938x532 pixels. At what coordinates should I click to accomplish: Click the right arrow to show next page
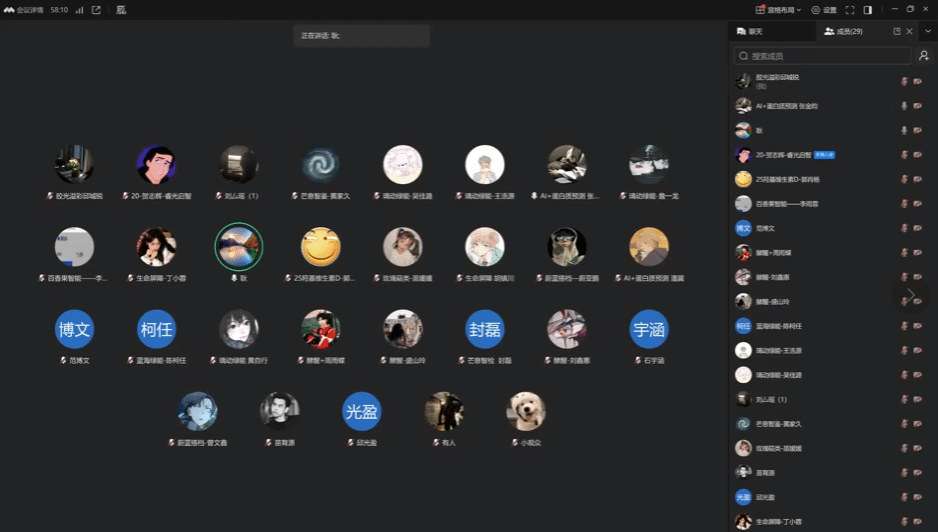coord(910,295)
